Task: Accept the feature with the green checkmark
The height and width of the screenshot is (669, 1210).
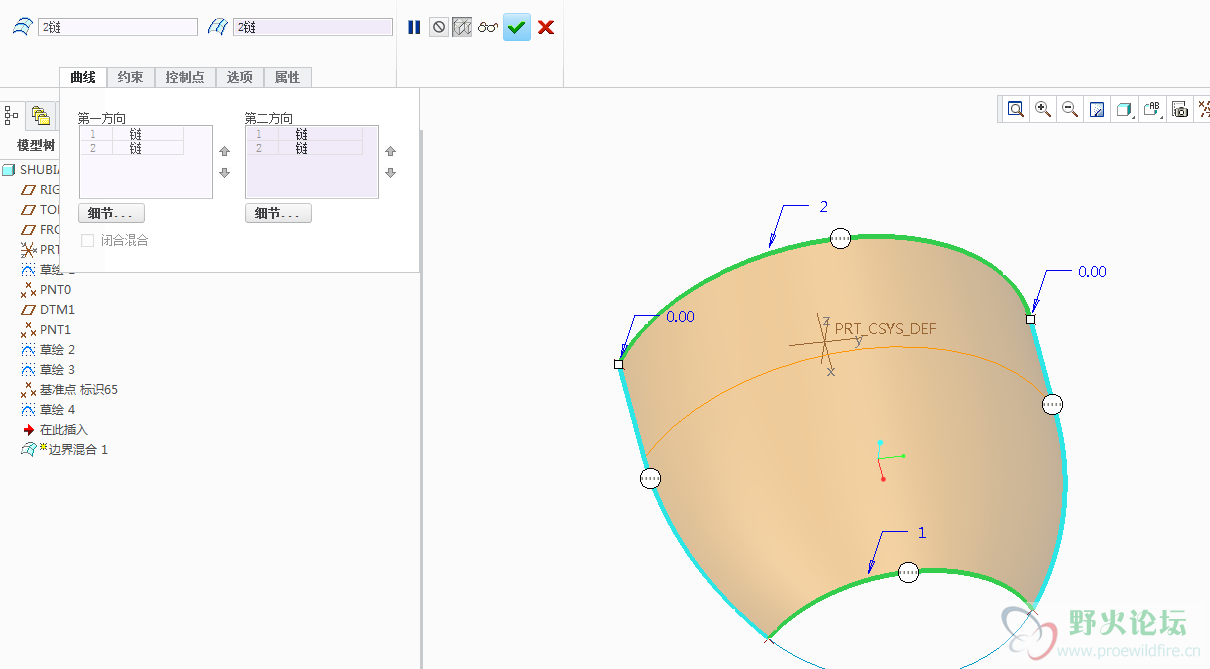Action: 517,28
